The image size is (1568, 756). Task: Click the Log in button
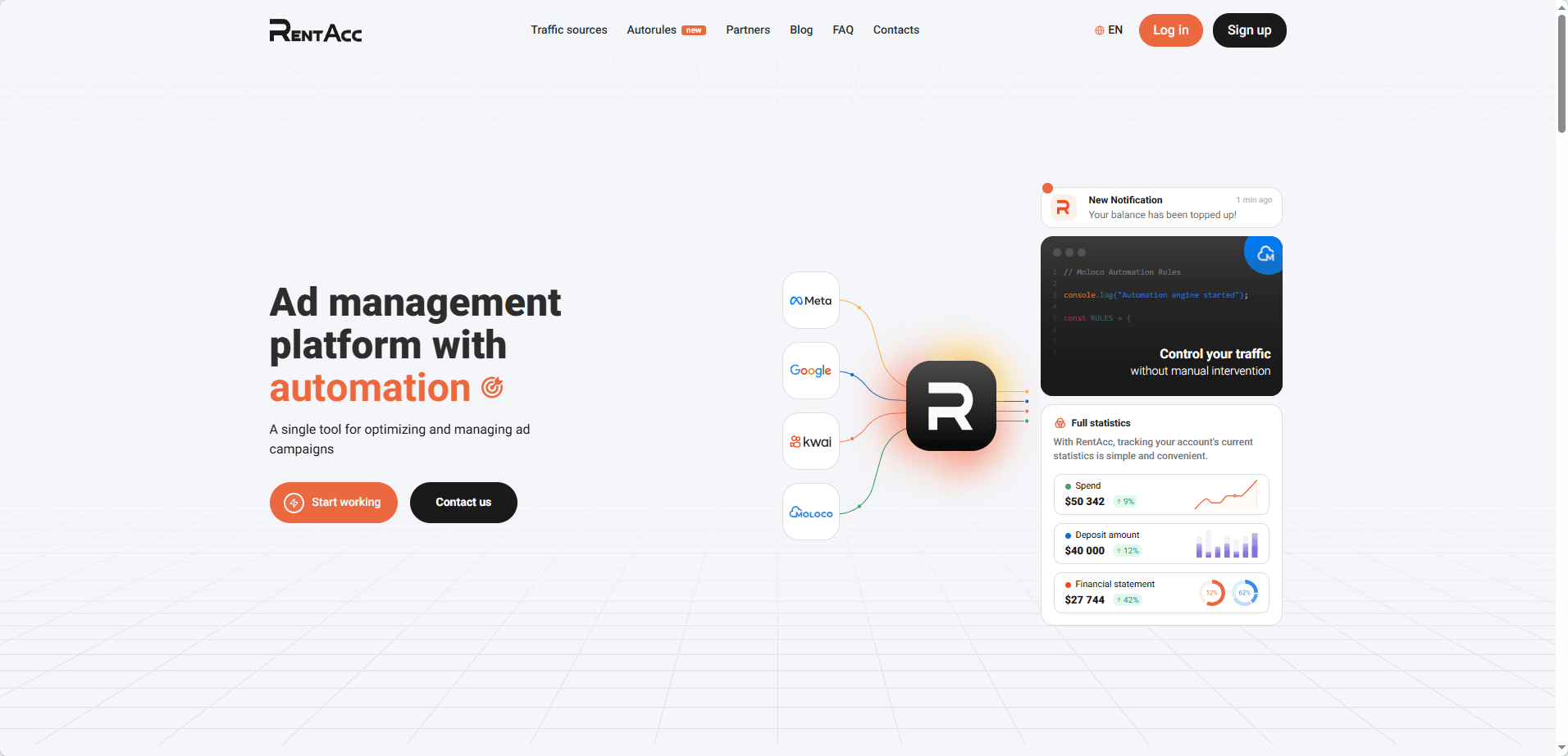click(x=1170, y=30)
